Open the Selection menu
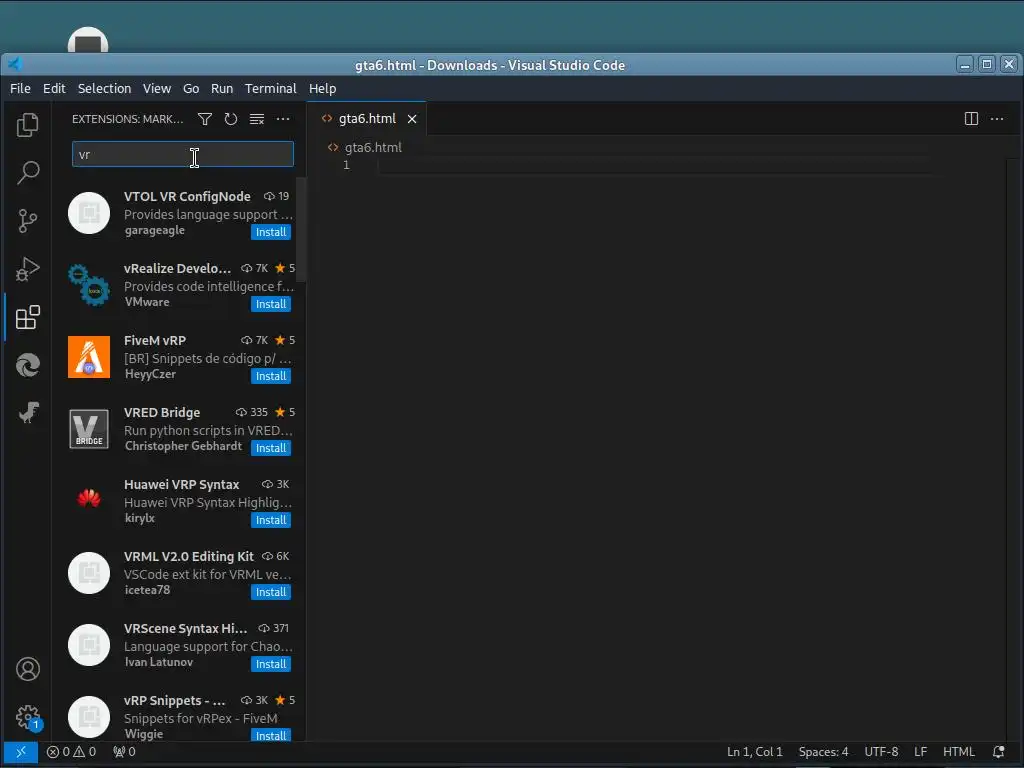1024x768 pixels. [x=104, y=88]
